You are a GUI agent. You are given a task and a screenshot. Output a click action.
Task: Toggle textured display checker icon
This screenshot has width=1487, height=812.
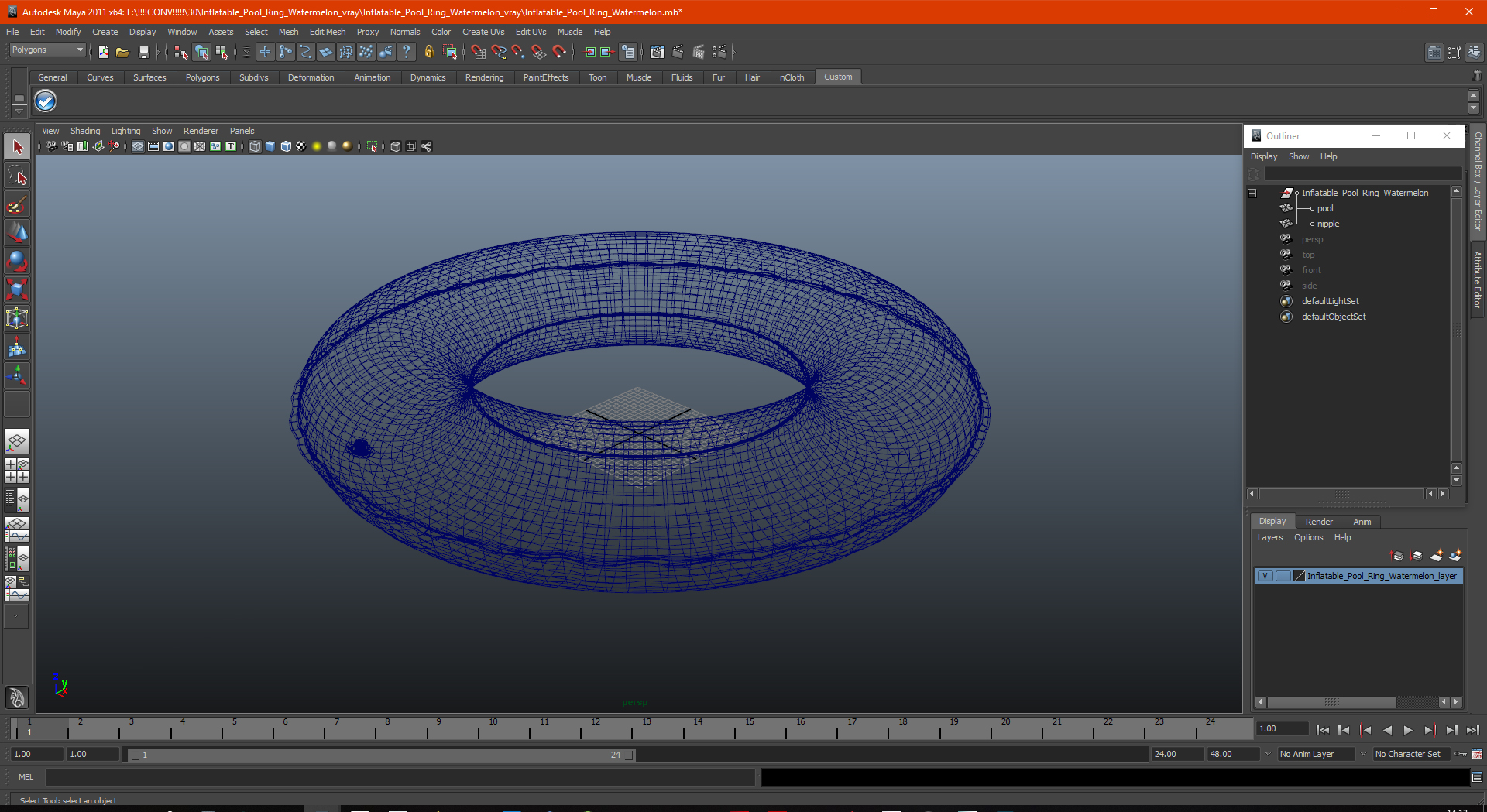301,146
